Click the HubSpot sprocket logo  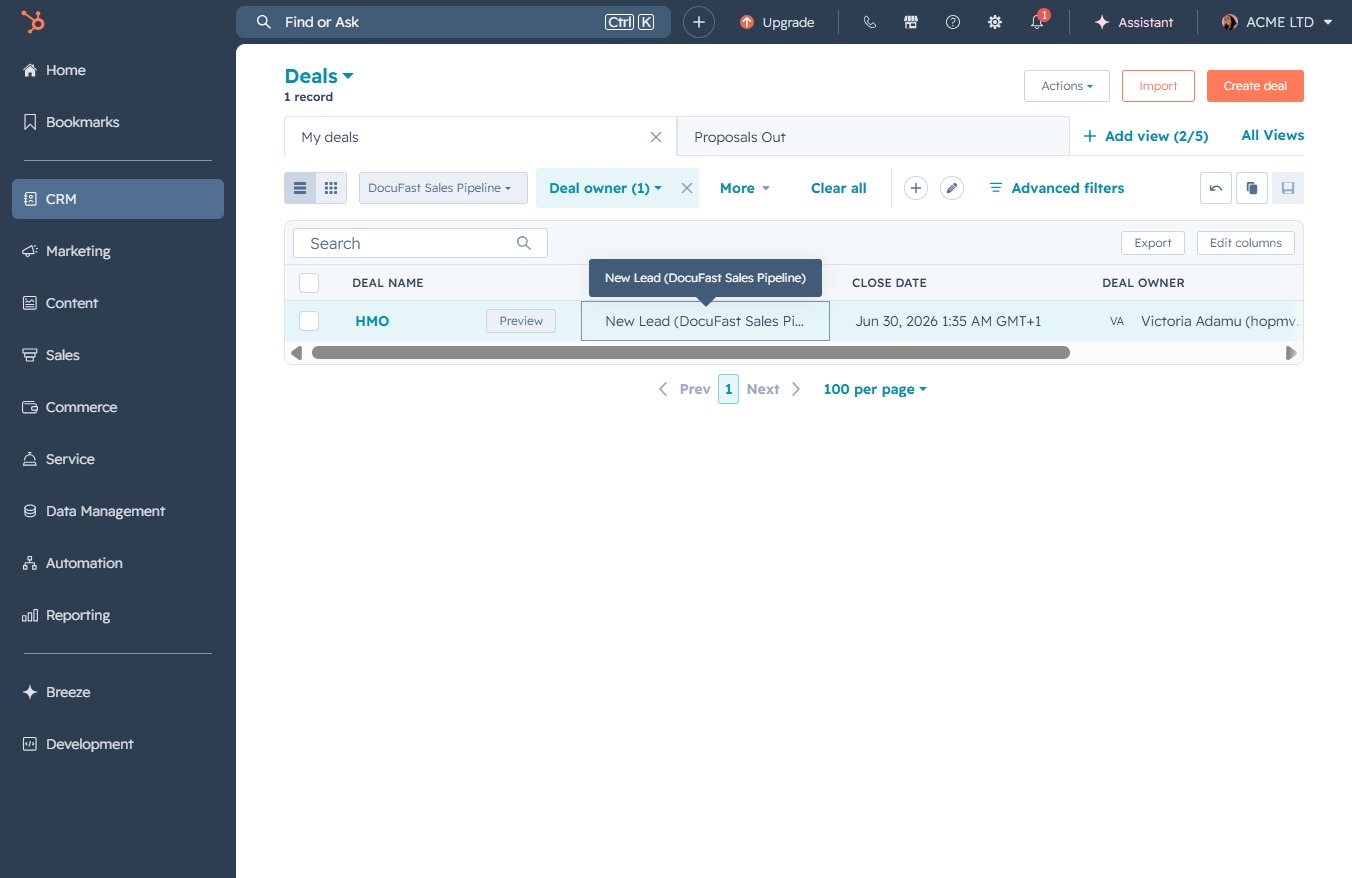click(x=33, y=22)
